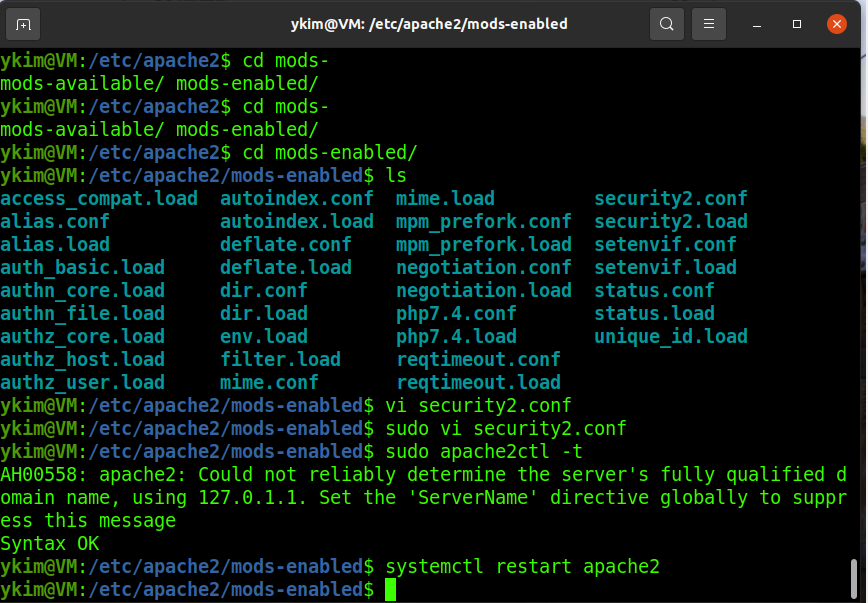Click mime.load file name
This screenshot has width=868, height=603.
coord(445,199)
